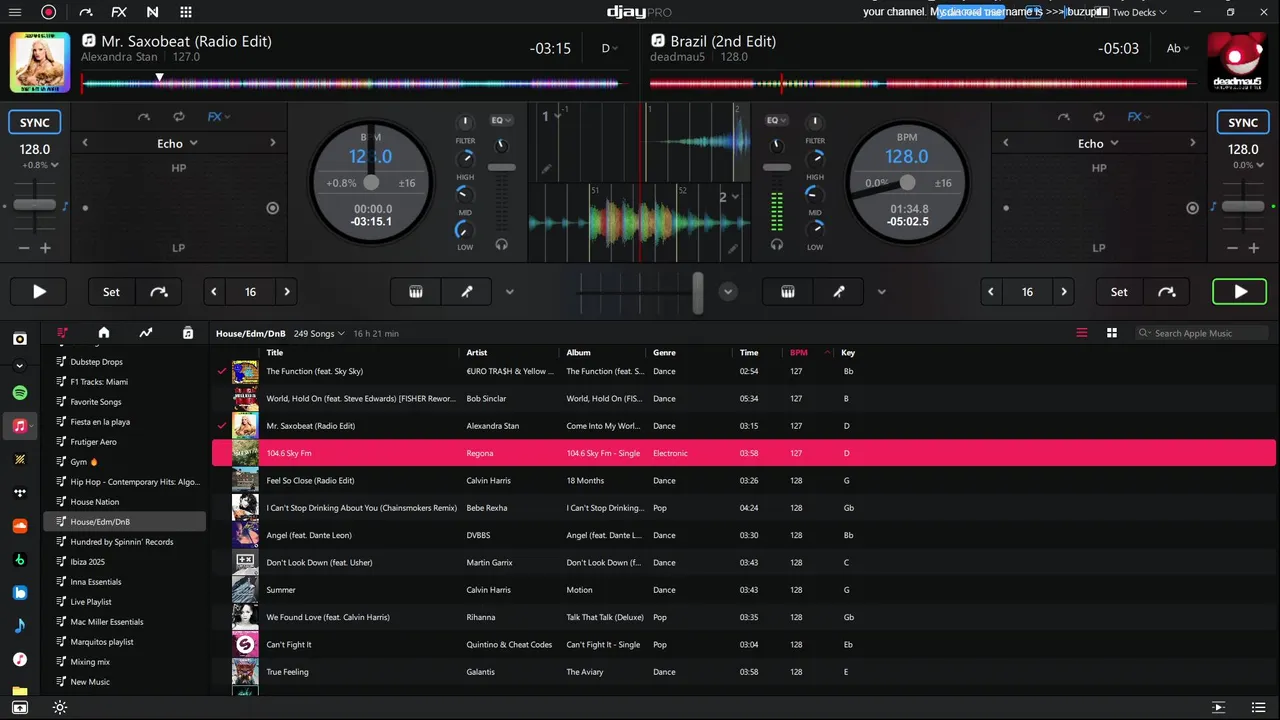This screenshot has width=1280, height=720.
Task: Toggle left deck Echo FX enable circle
Action: [x=272, y=208]
